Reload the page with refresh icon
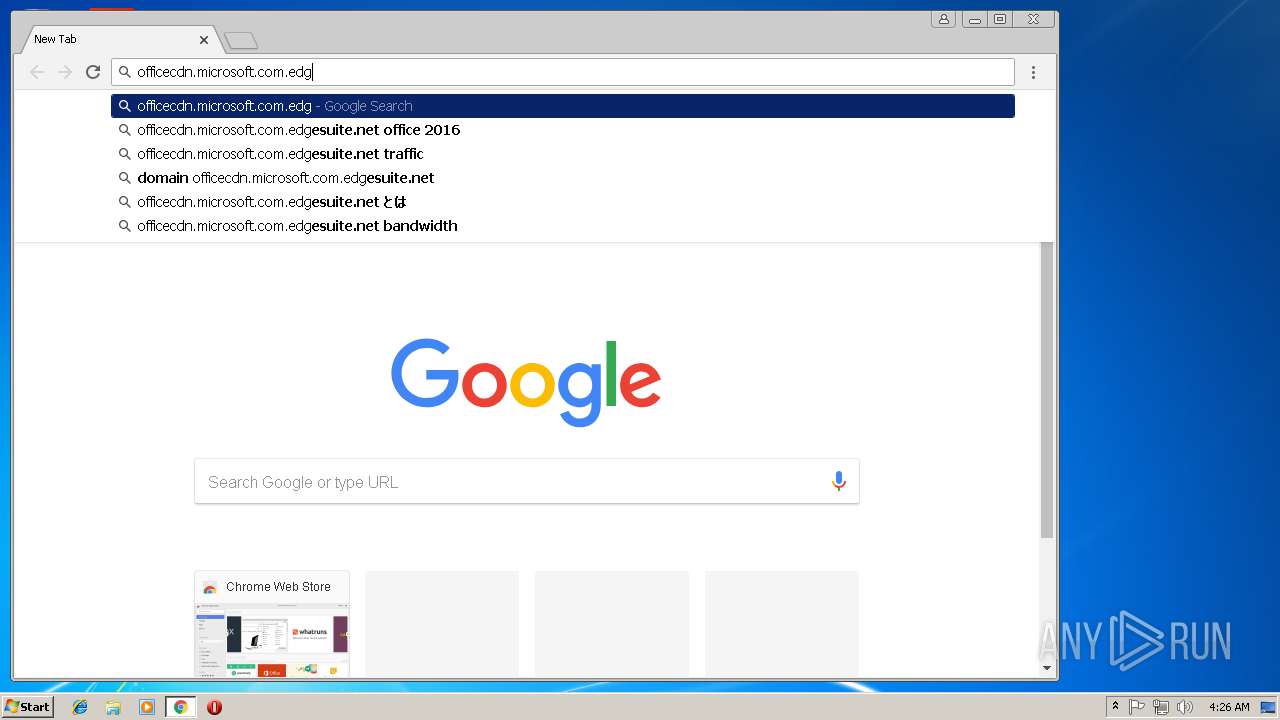 click(93, 72)
